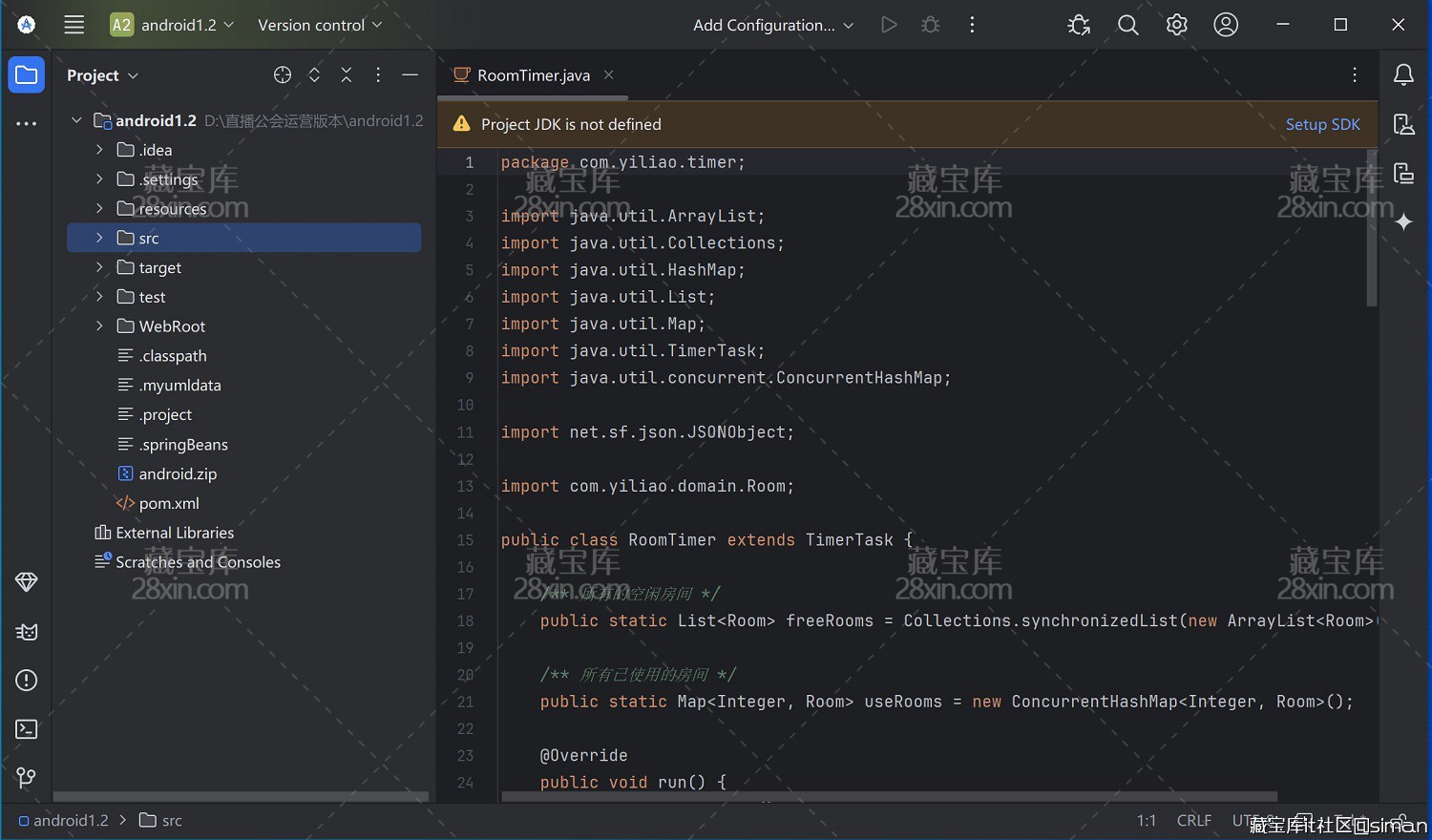Open IDE settings gear
Viewport: 1432px width, 840px height.
(1177, 25)
